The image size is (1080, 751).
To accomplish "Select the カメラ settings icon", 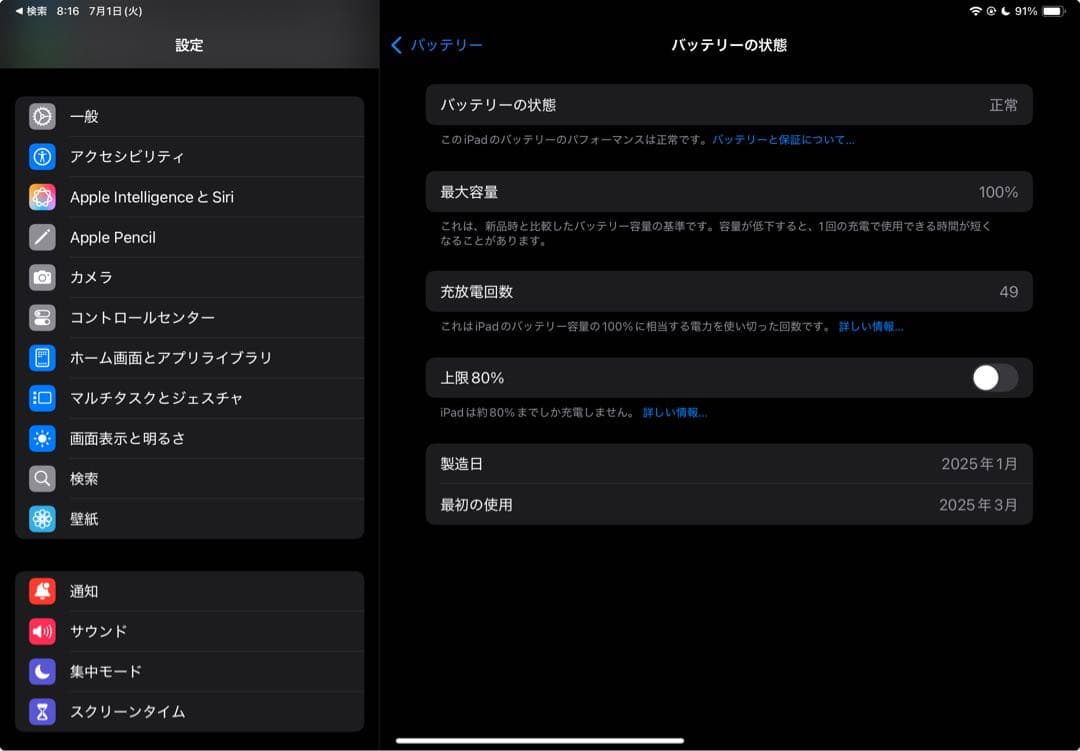I will tap(41, 278).
